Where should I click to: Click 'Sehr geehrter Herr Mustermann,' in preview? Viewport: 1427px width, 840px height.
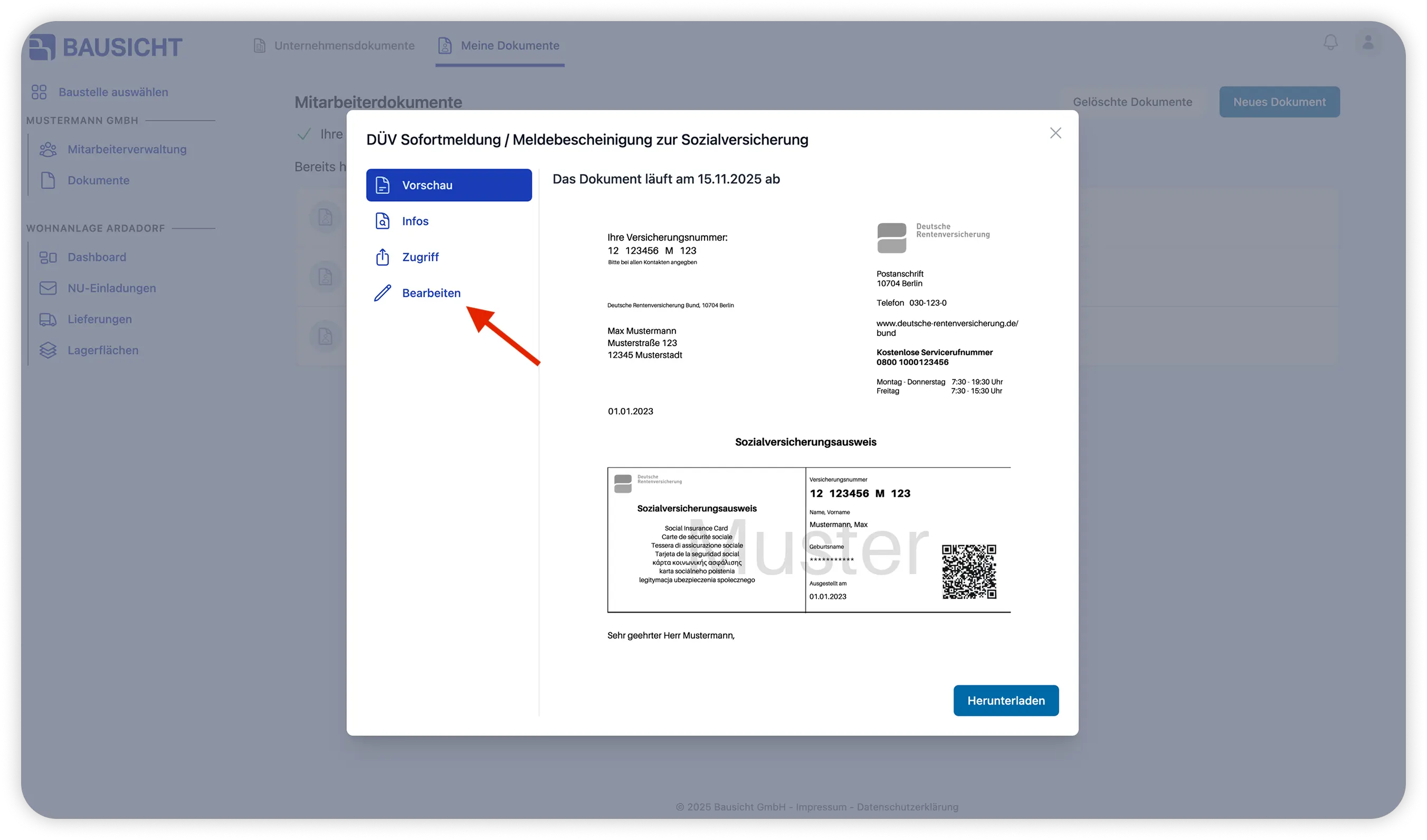pos(670,636)
